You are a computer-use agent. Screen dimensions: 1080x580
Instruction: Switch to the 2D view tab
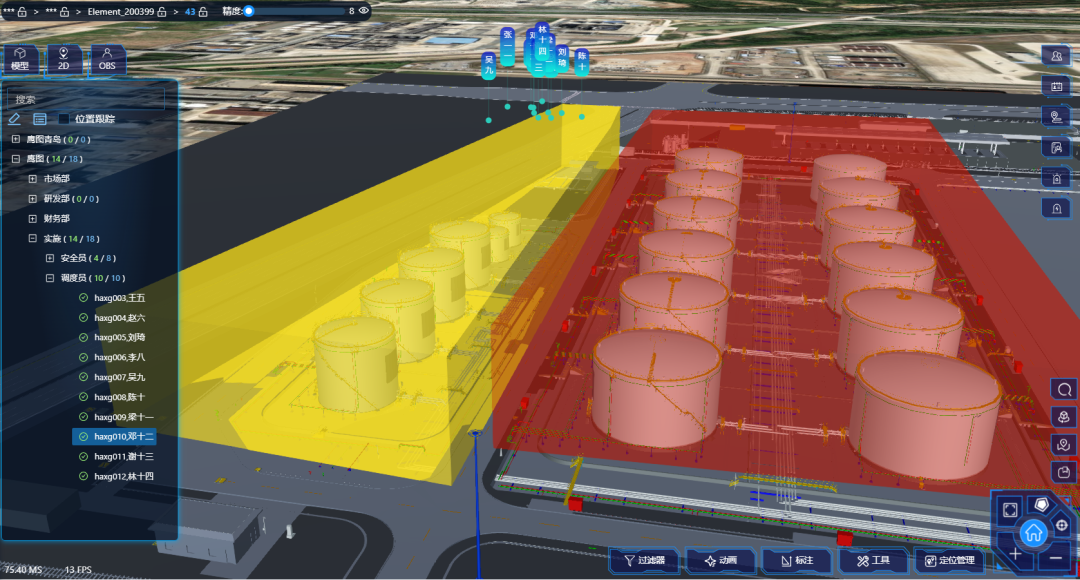[64, 60]
